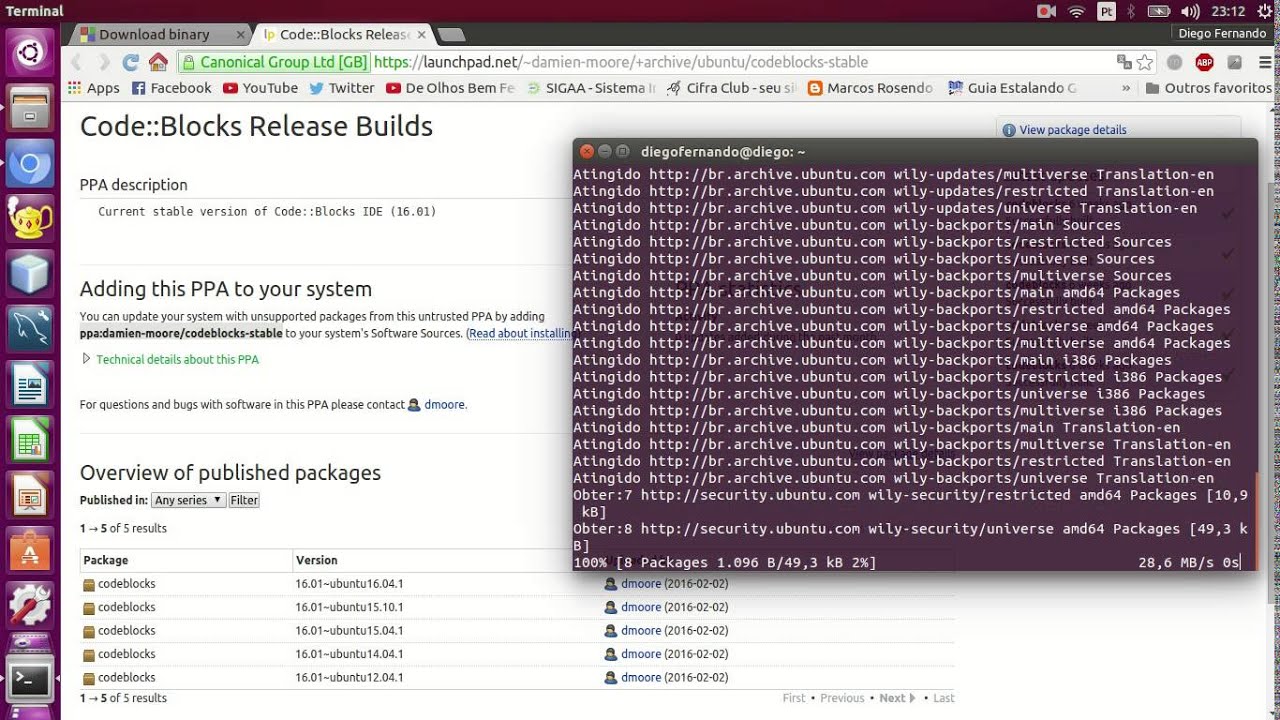Viewport: 1280px width, 720px height.
Task: Open the system session gear menu
Action: (1265, 11)
